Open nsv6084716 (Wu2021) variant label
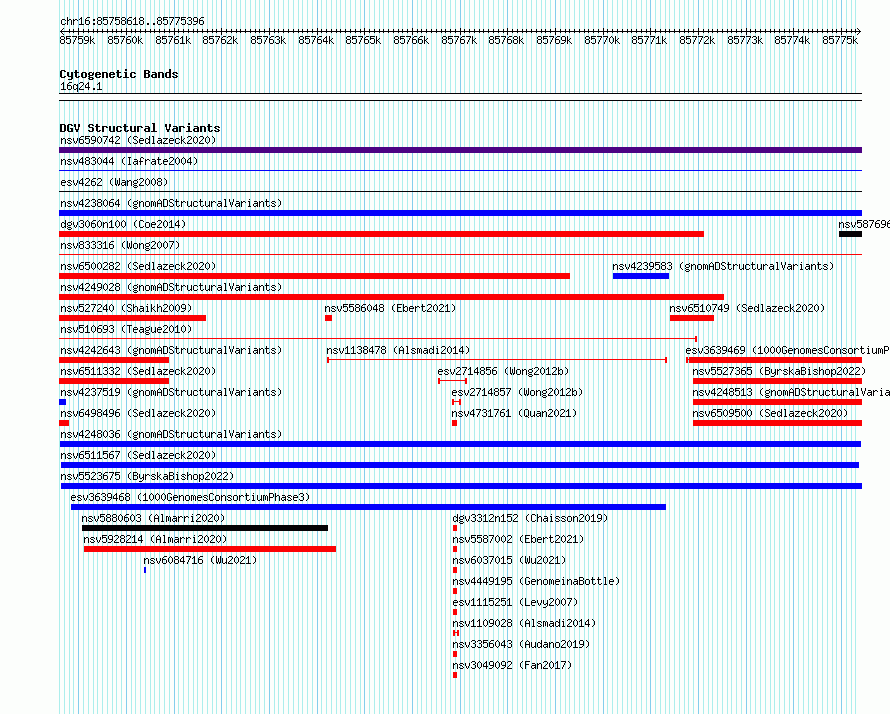 (200, 560)
